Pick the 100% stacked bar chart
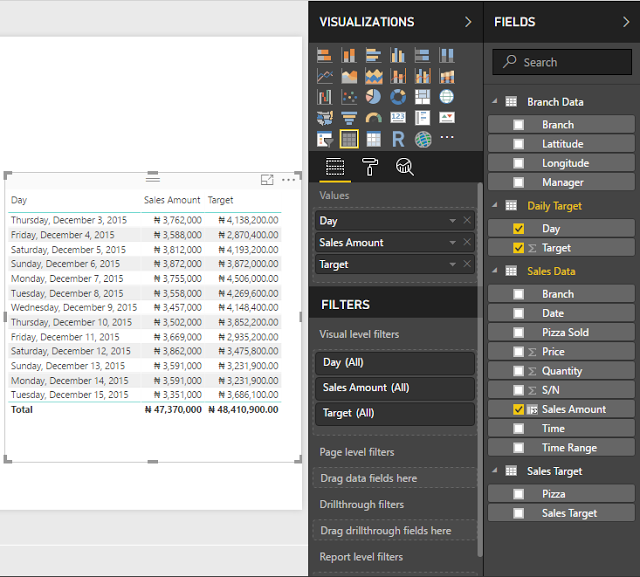640x577 pixels. 422,55
